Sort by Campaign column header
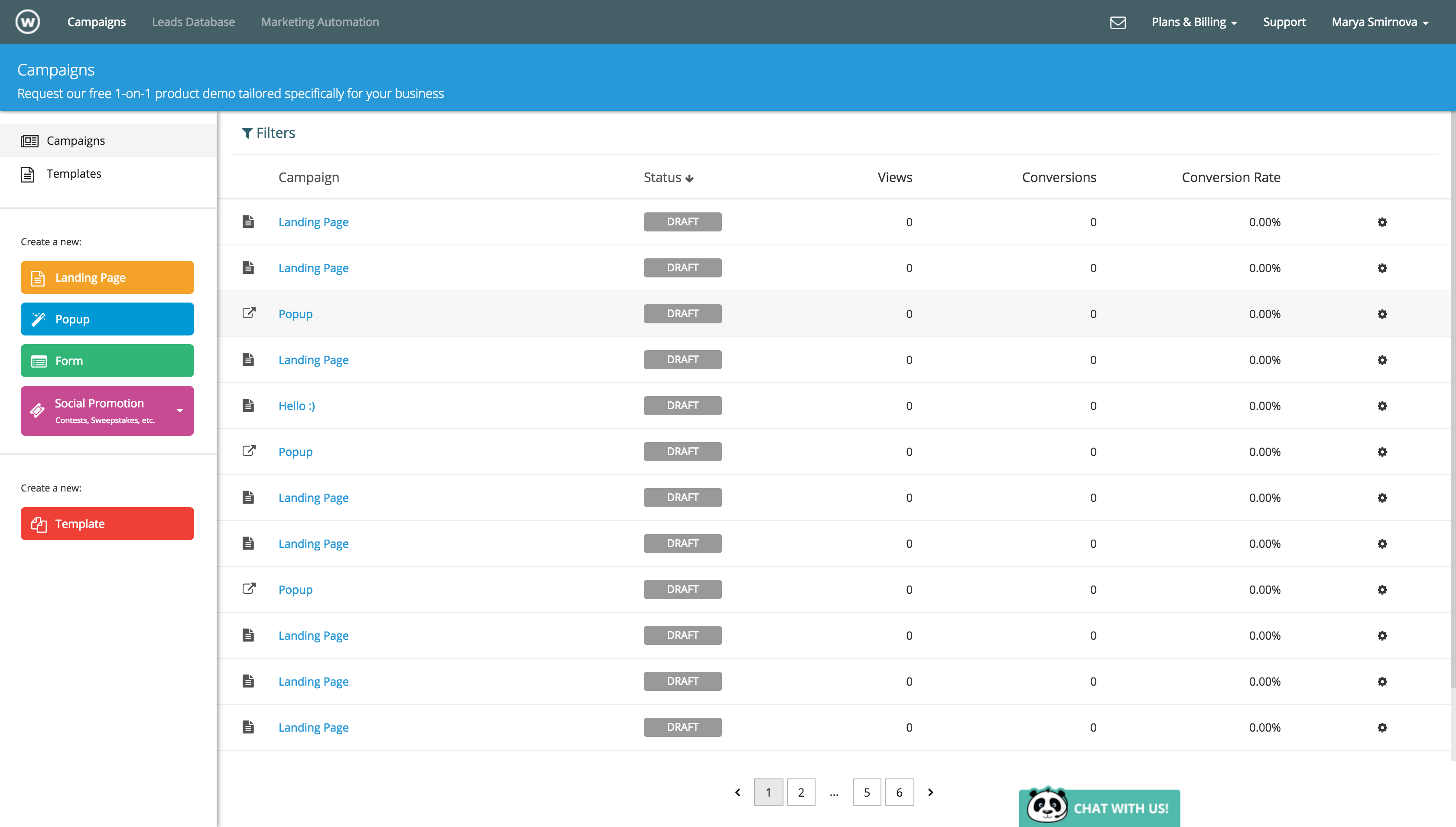Image resolution: width=1456 pixels, height=827 pixels. (x=309, y=178)
